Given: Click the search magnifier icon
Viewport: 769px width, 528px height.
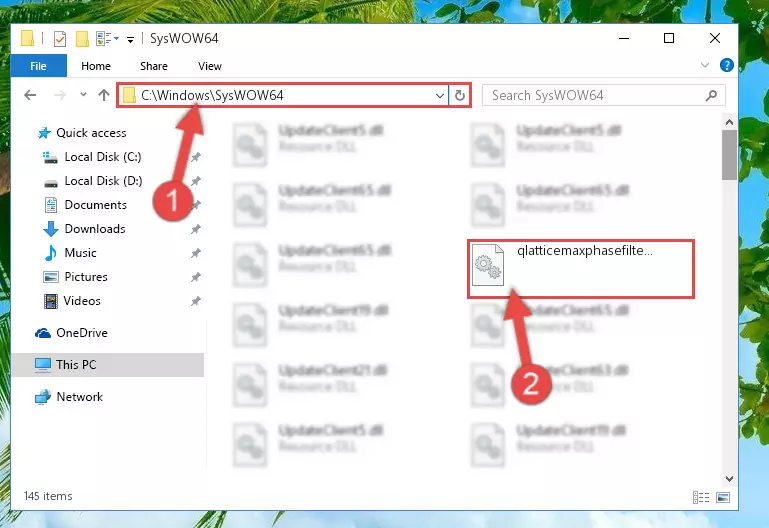Looking at the screenshot, I should (x=711, y=95).
